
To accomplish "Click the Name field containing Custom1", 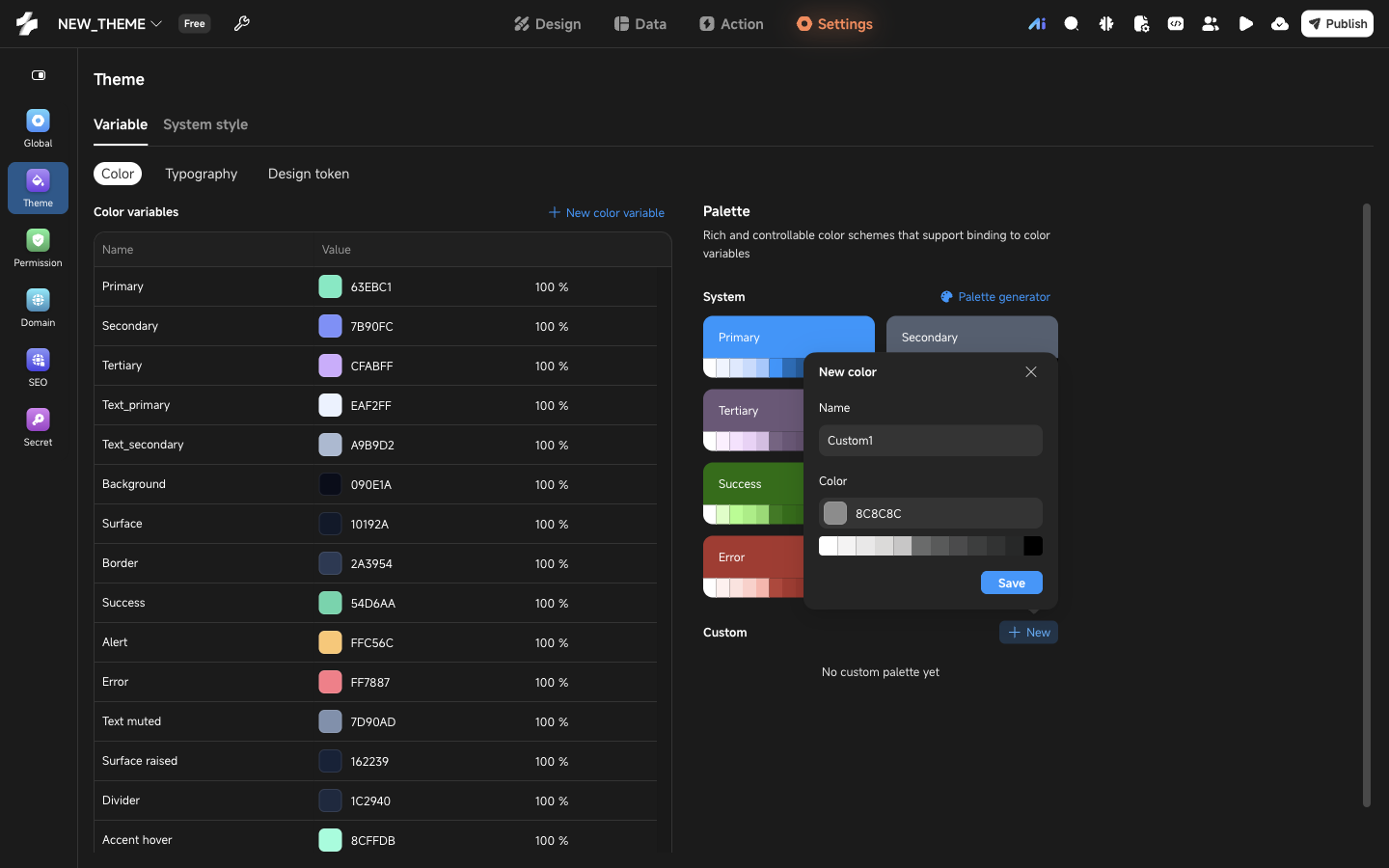I will [931, 441].
